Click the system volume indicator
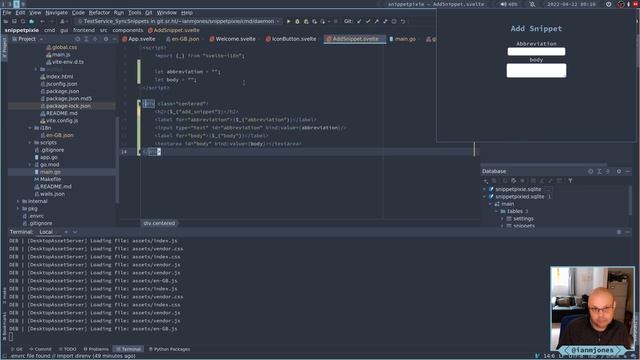 point(509,4)
